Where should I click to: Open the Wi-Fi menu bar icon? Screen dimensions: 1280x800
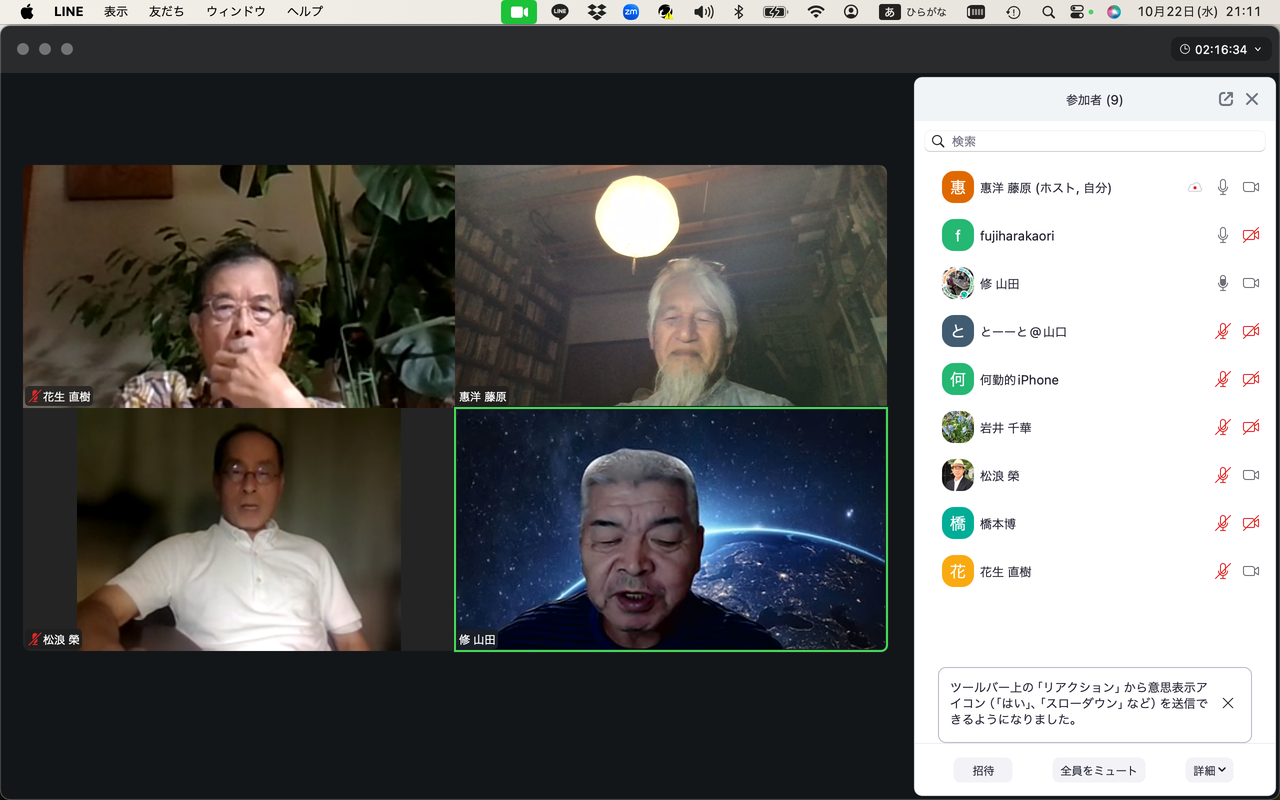816,12
